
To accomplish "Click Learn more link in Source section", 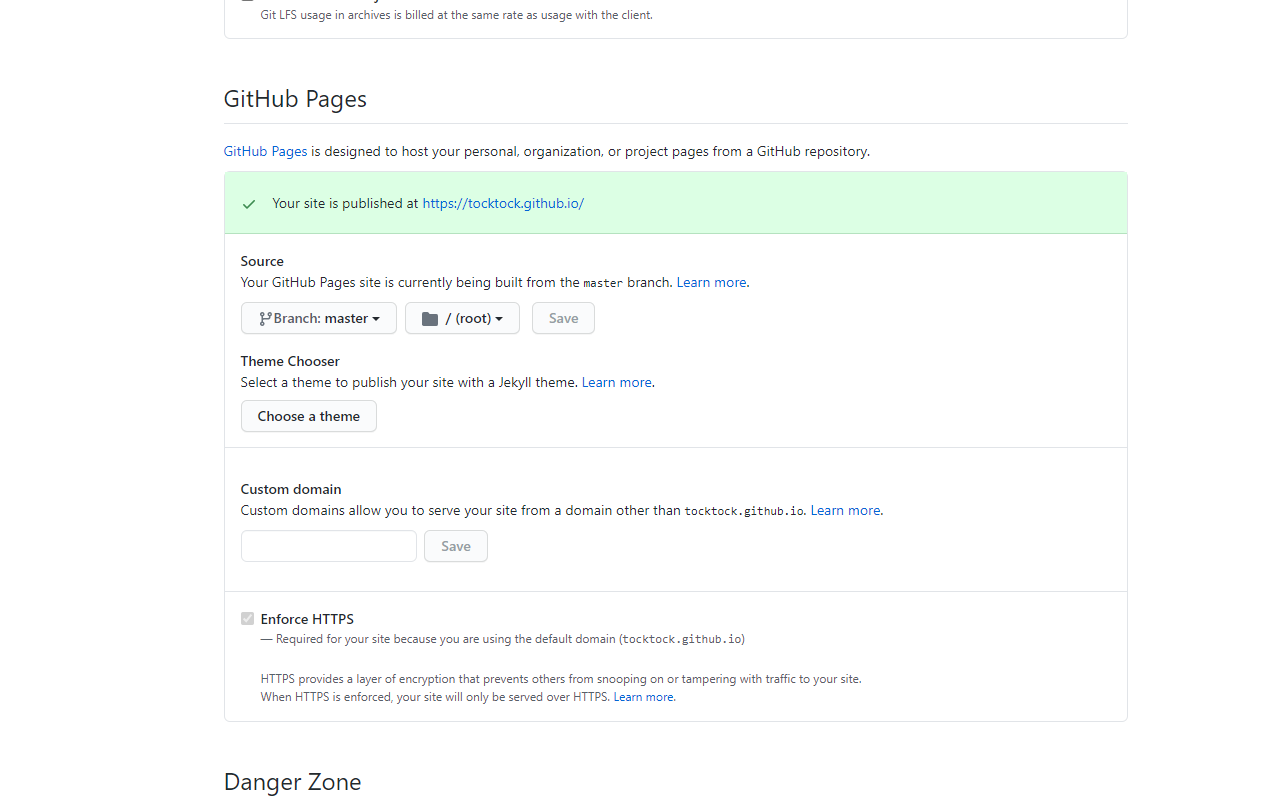I will (x=711, y=282).
